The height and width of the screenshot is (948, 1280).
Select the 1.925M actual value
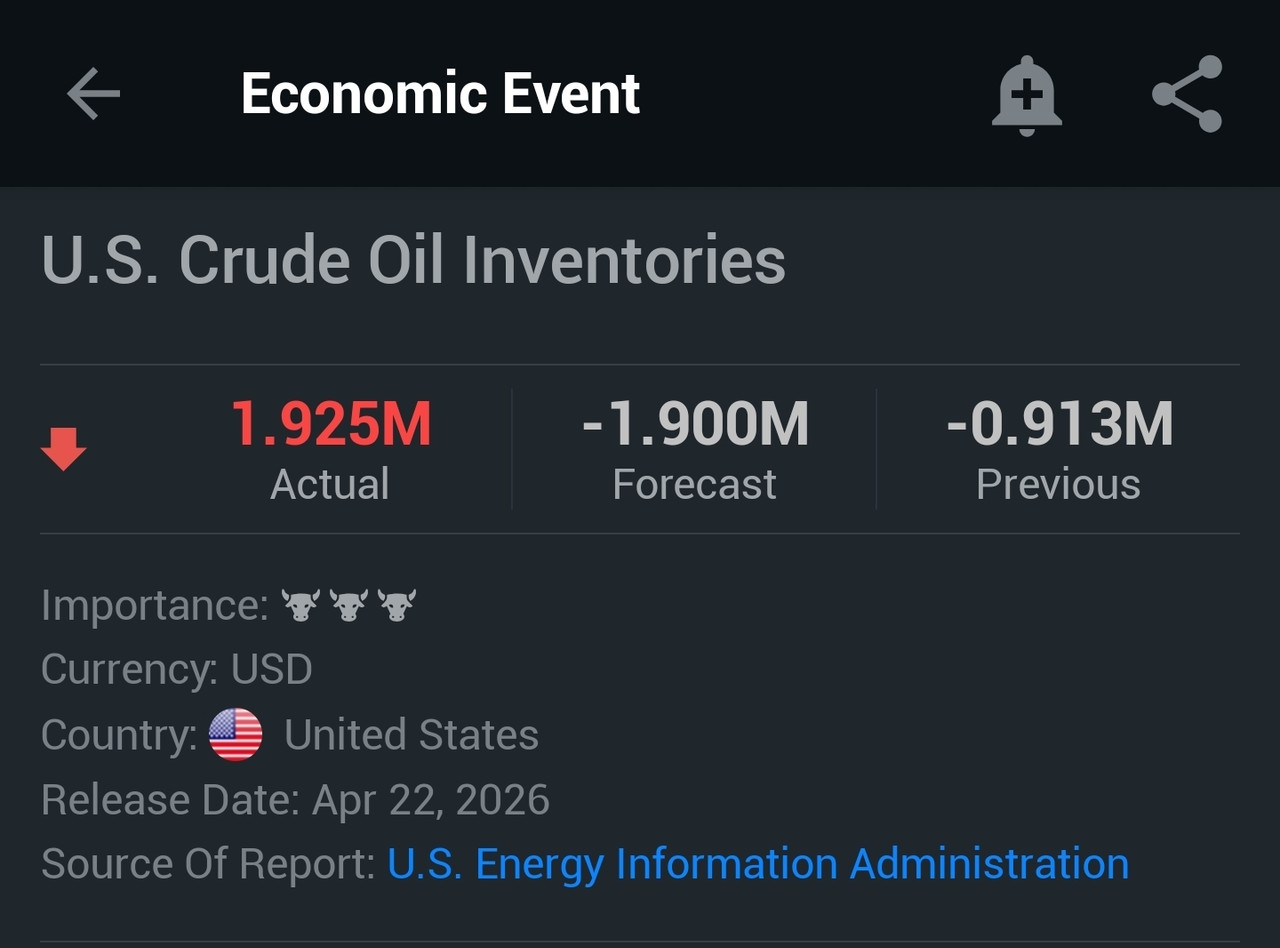pos(331,423)
